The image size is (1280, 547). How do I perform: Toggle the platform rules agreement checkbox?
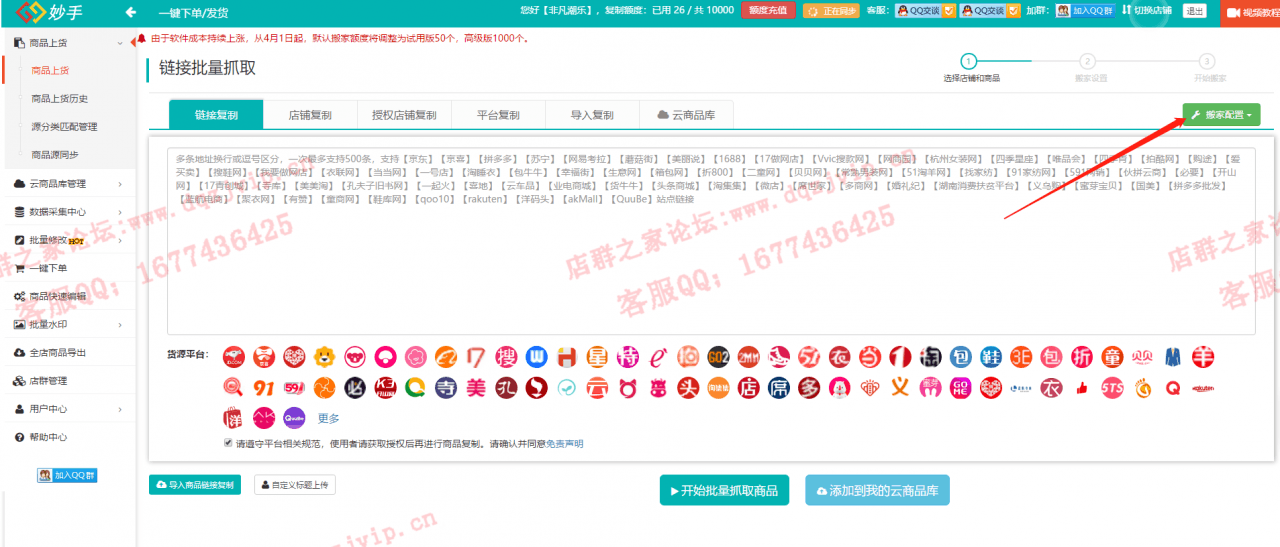tap(229, 442)
